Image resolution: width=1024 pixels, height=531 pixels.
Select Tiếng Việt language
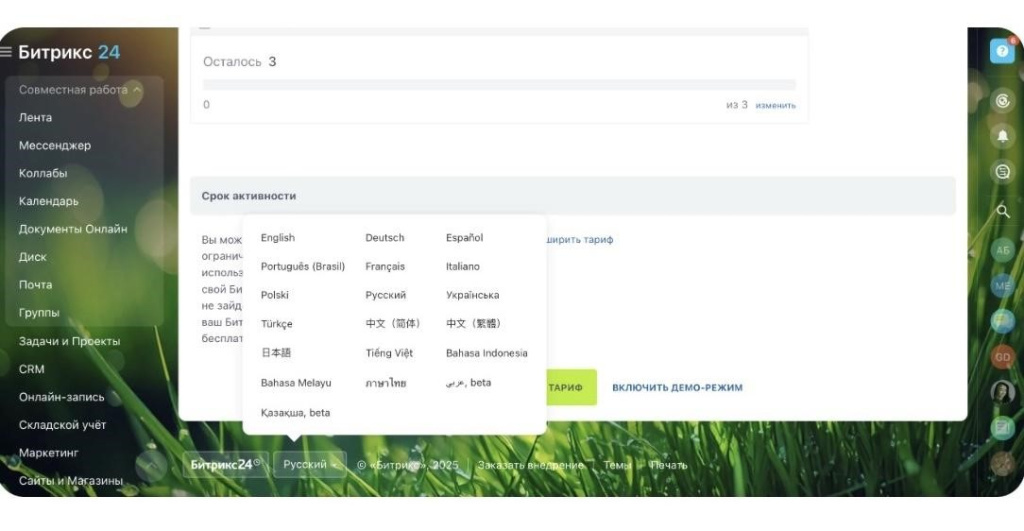click(x=389, y=353)
